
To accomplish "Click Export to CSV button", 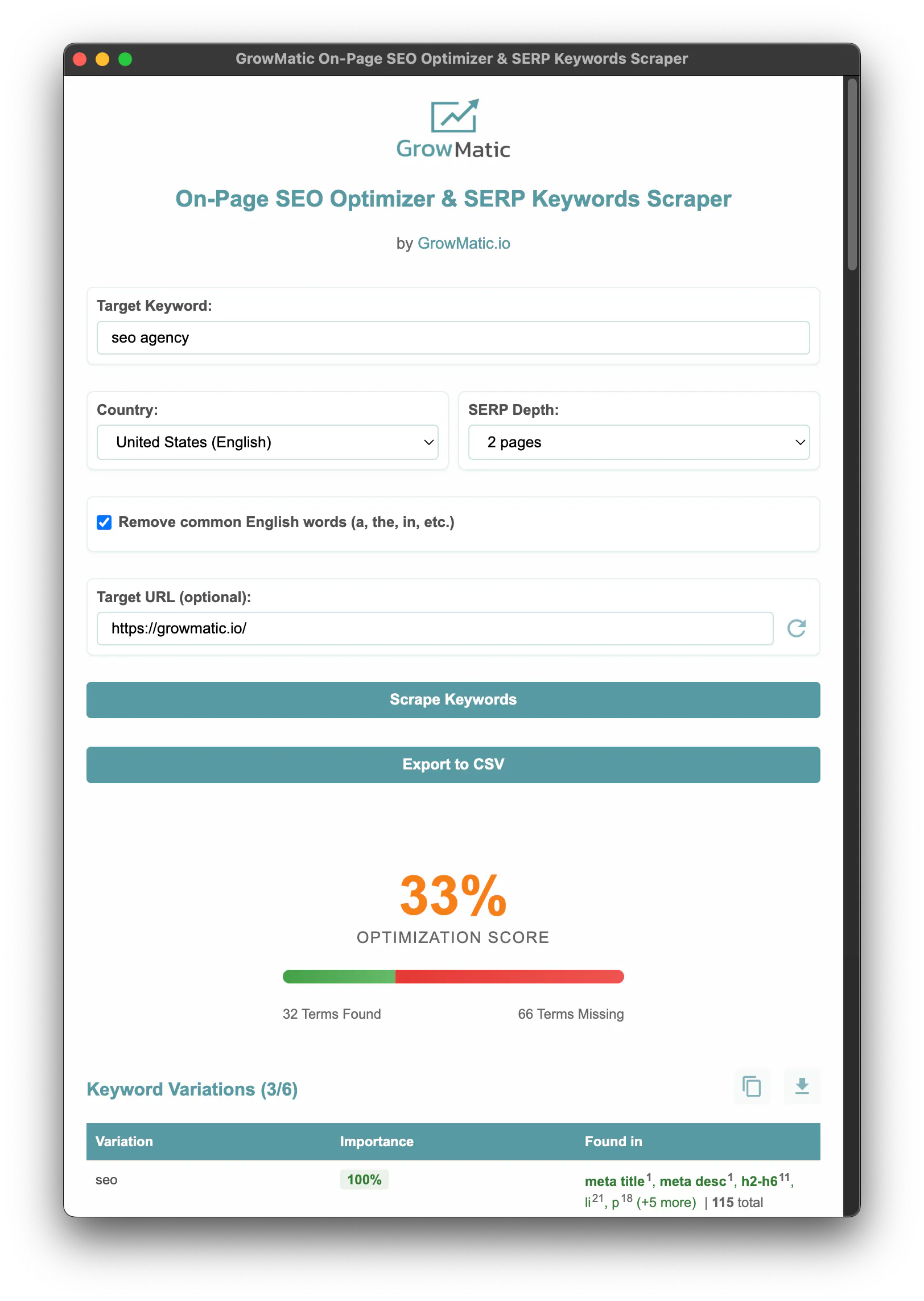I will pos(453,765).
